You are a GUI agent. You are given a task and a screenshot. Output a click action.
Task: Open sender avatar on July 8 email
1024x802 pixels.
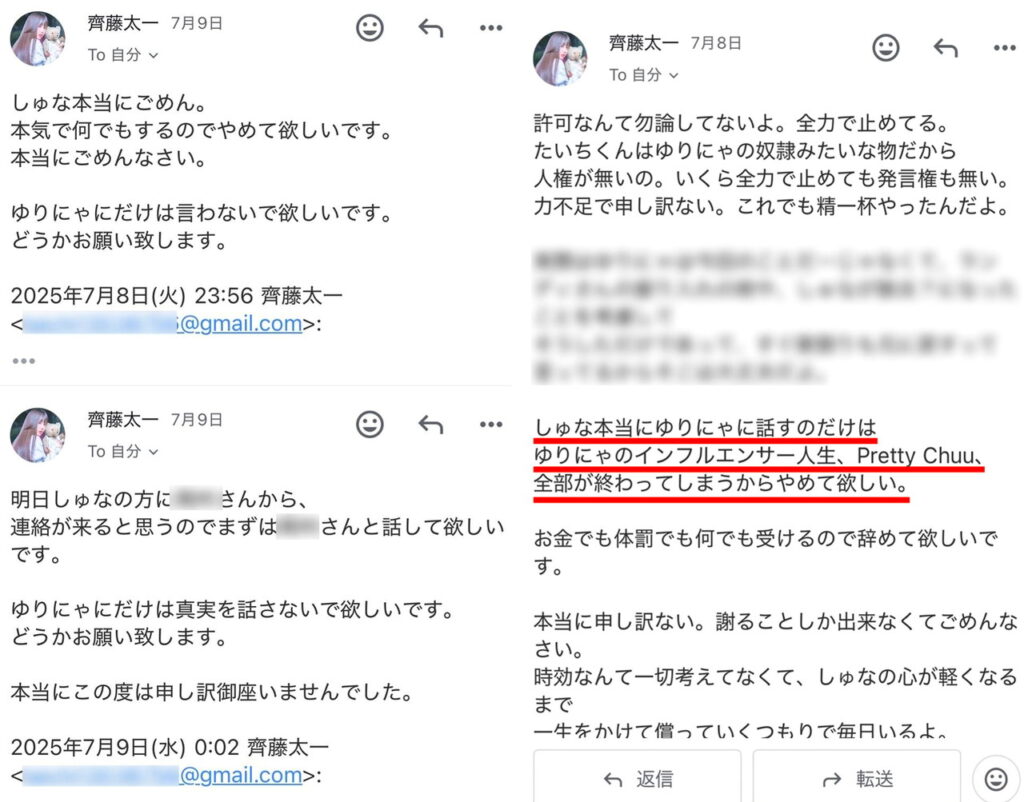click(x=560, y=59)
